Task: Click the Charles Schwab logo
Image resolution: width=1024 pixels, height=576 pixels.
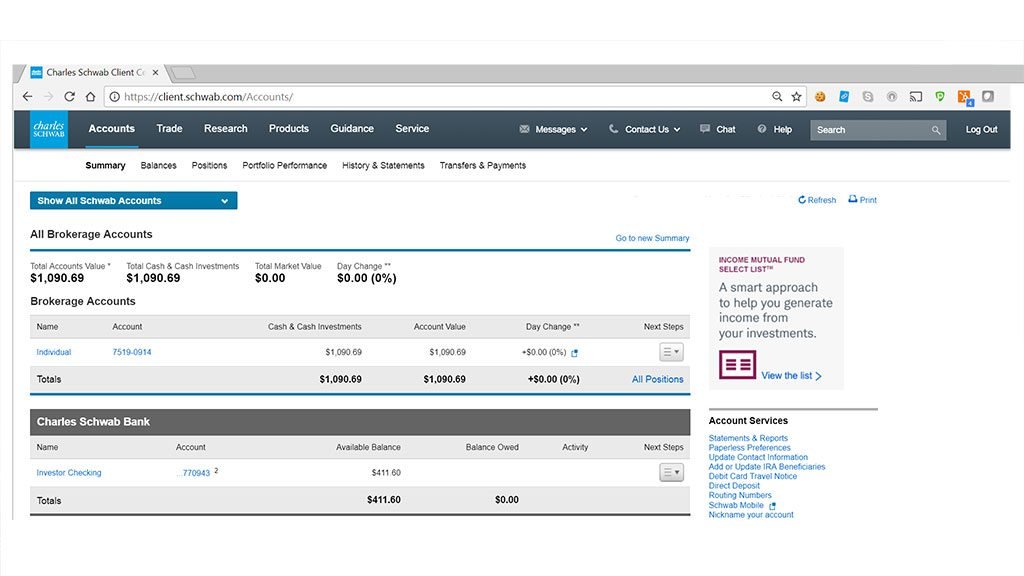Action: tap(49, 129)
